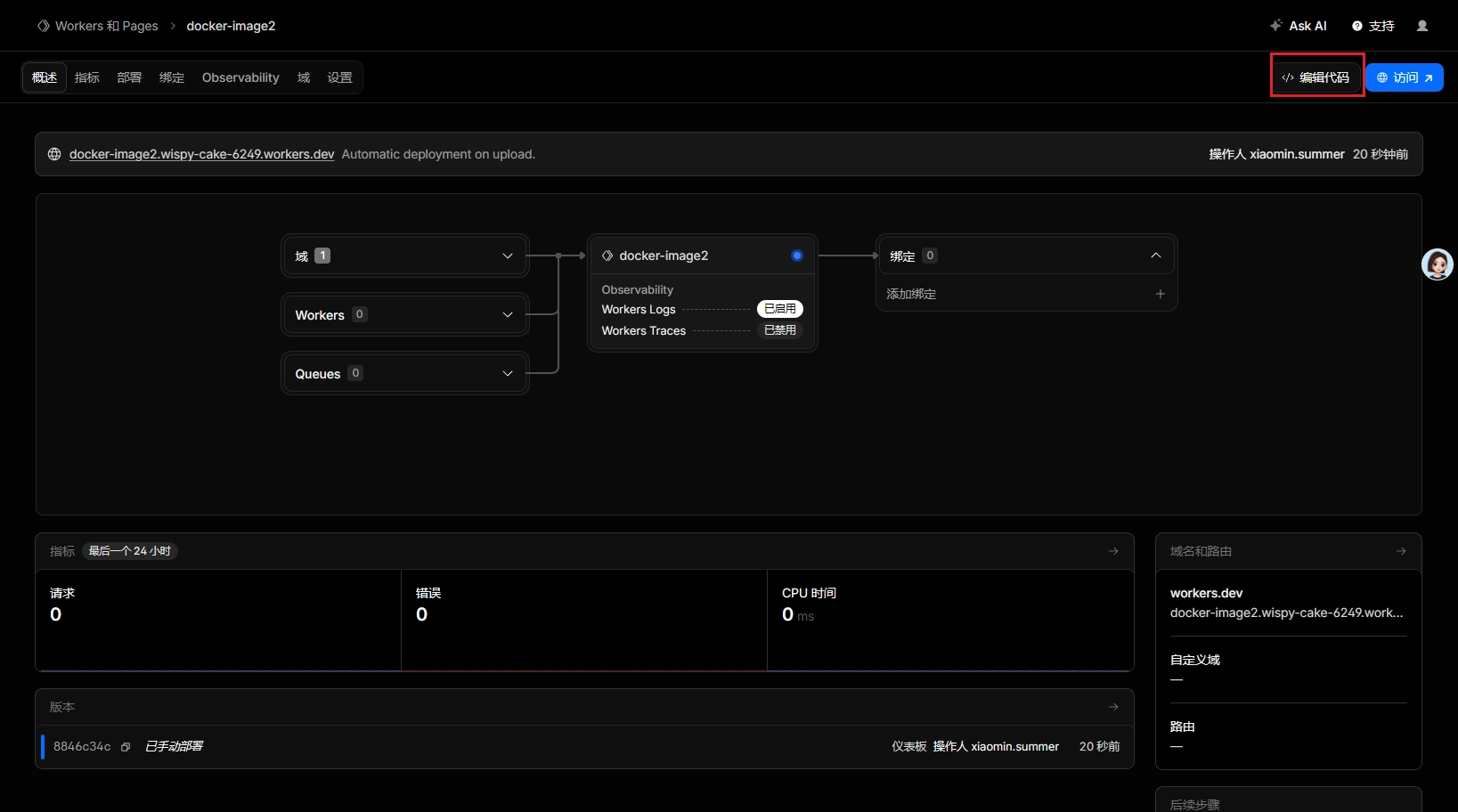The height and width of the screenshot is (812, 1458).
Task: Open the user account profile icon
Action: click(x=1422, y=26)
